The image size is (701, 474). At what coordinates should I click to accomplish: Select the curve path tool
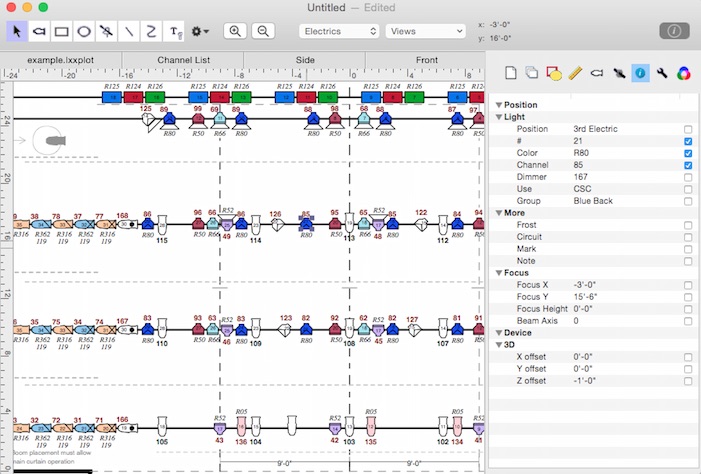tap(151, 31)
